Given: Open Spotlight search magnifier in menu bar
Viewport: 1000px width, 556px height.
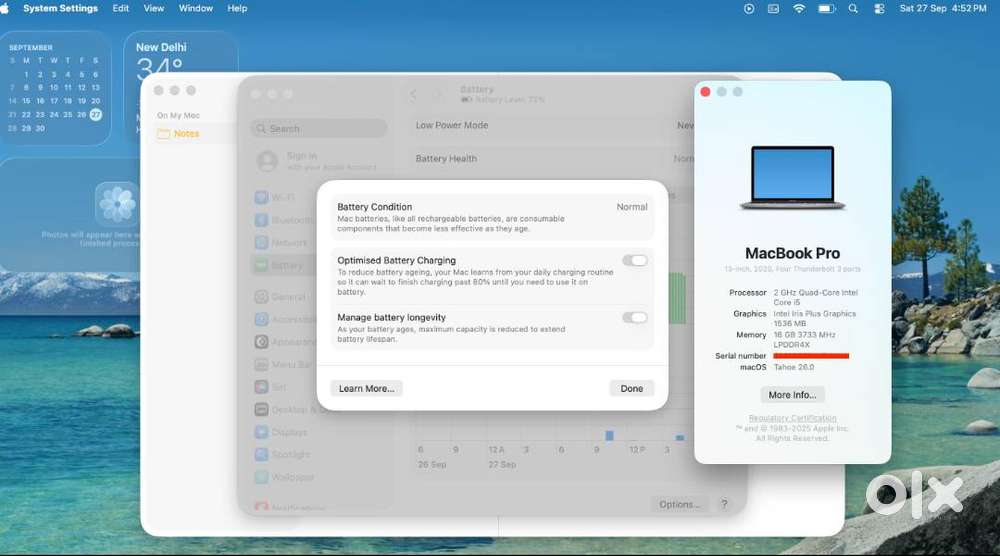Looking at the screenshot, I should 853,8.
